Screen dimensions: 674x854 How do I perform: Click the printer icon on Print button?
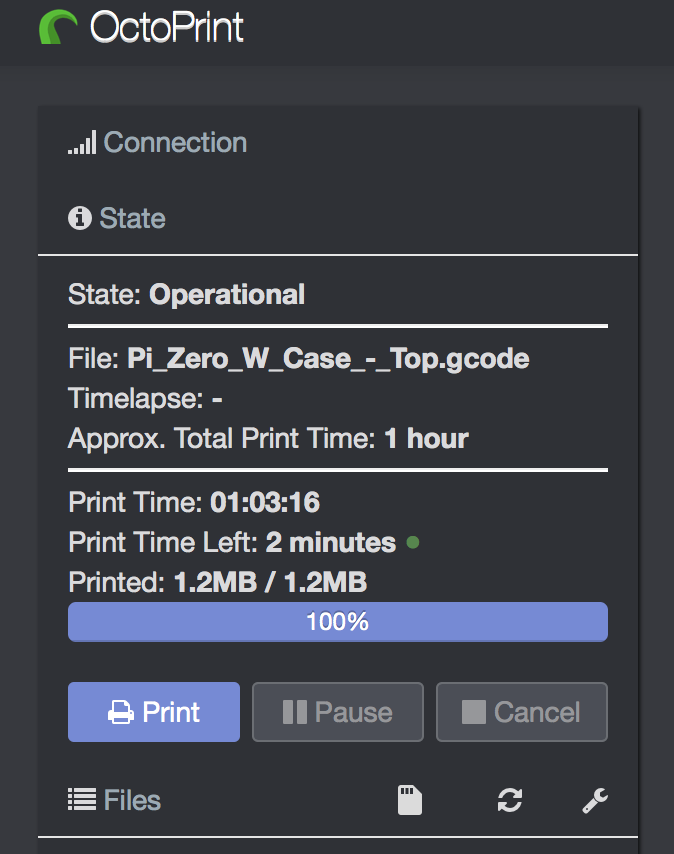coord(121,712)
